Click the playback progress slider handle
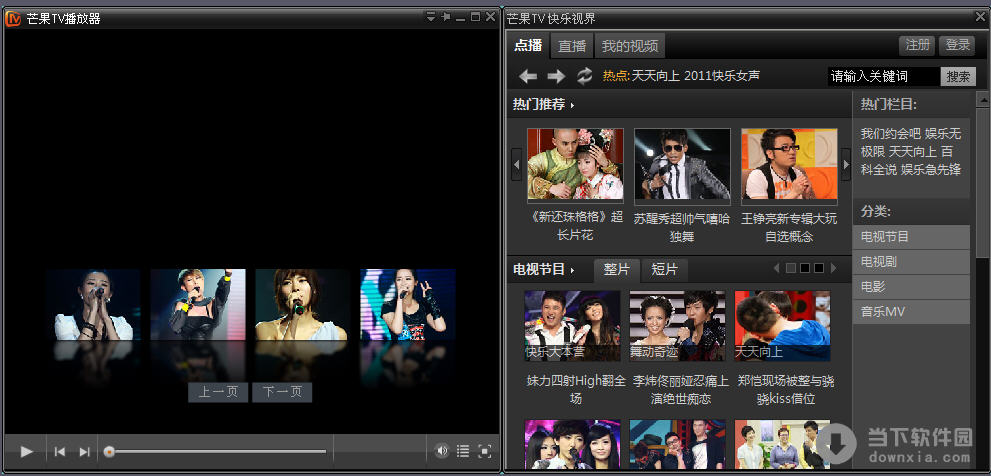The width and height of the screenshot is (991, 476). pos(109,451)
